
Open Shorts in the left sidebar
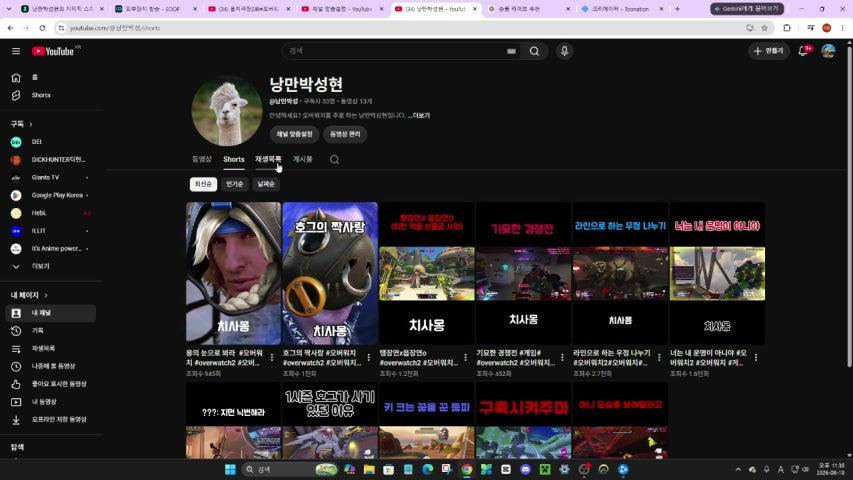coord(52,95)
